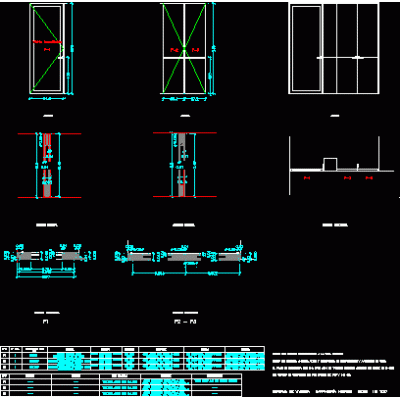Click the first data row of upper schedule table
The width and height of the screenshot is (400, 400).
[133, 355]
